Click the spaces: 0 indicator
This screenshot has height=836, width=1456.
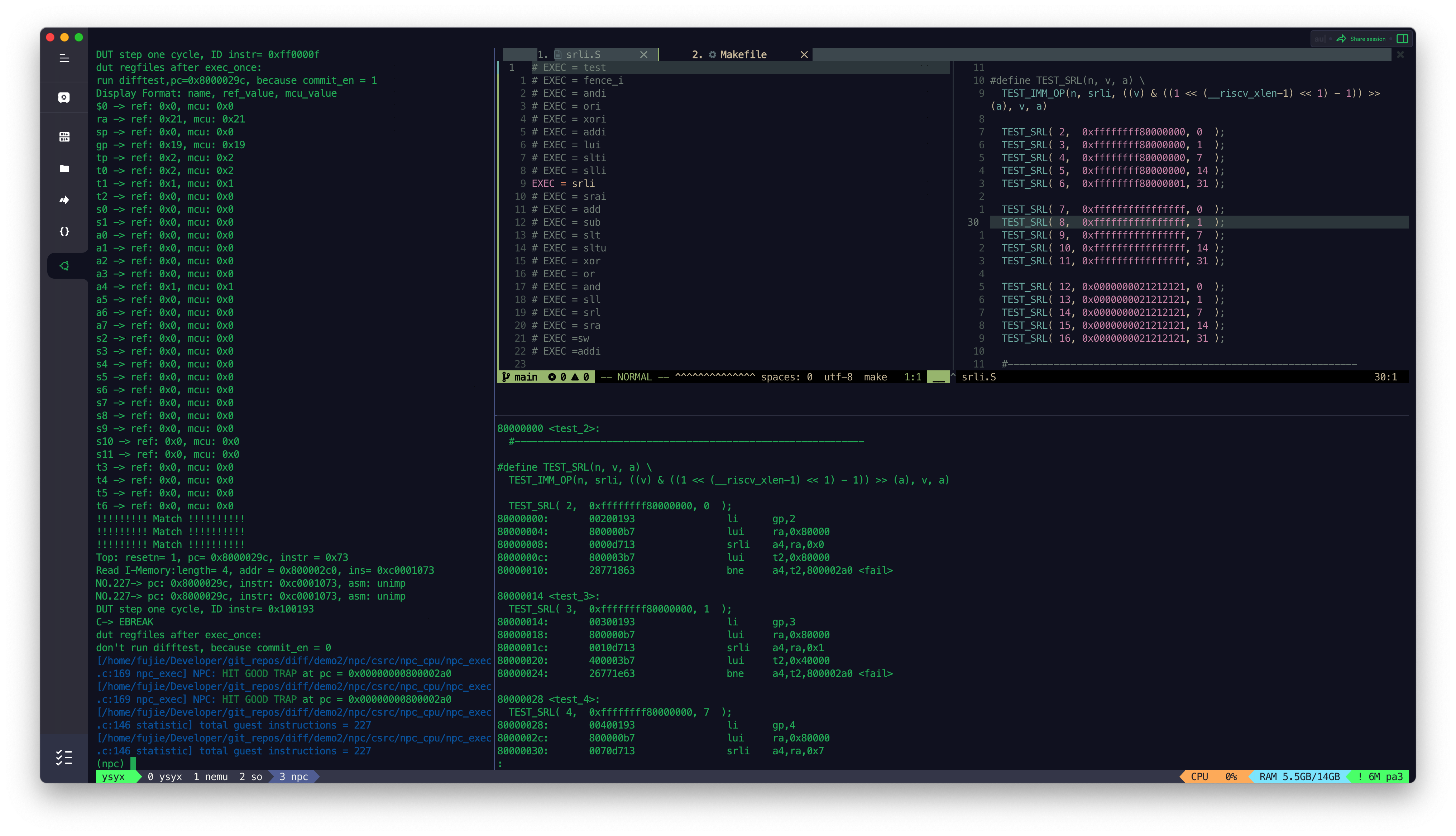click(786, 377)
